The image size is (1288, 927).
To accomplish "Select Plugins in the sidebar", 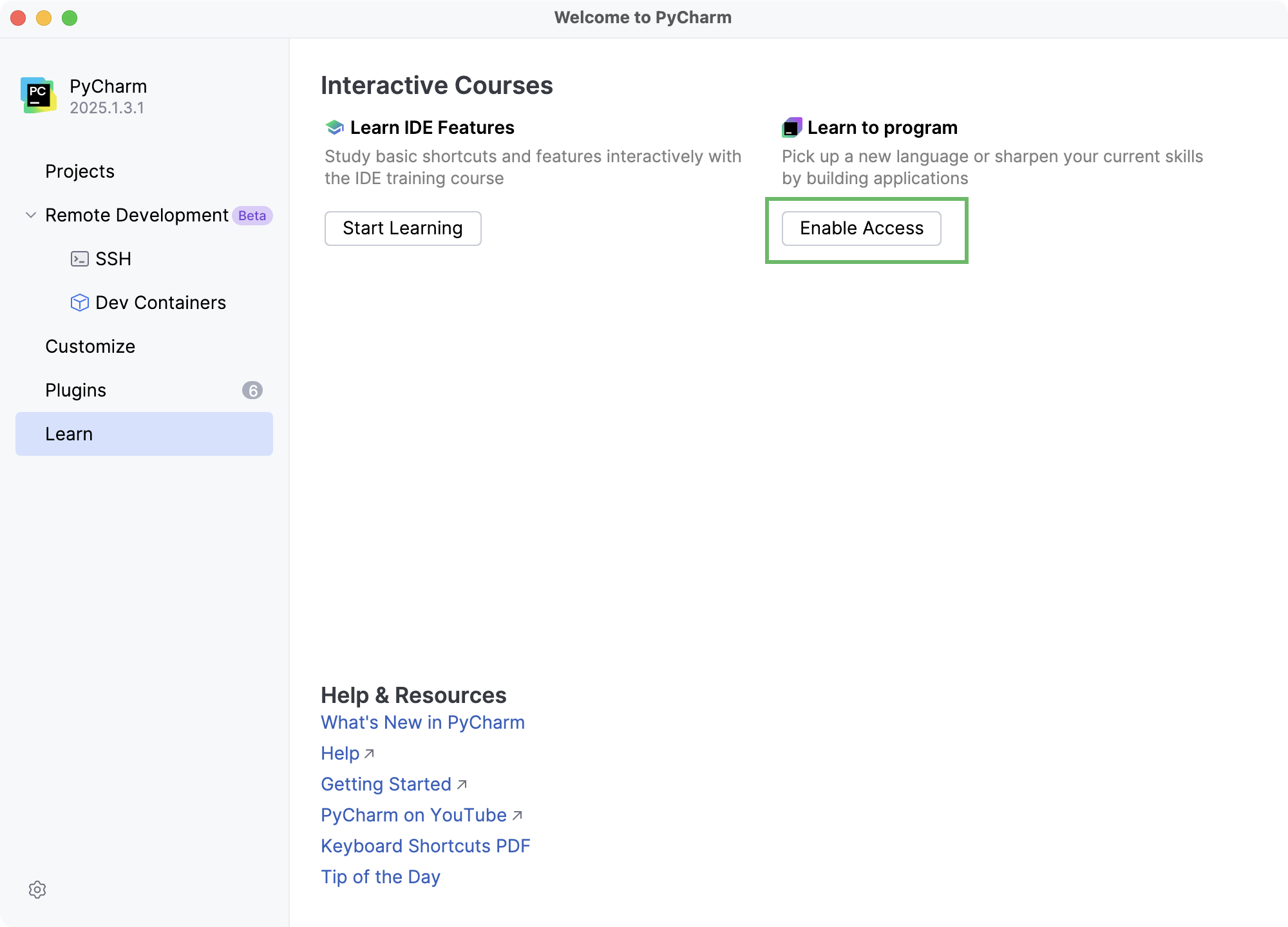I will point(75,390).
